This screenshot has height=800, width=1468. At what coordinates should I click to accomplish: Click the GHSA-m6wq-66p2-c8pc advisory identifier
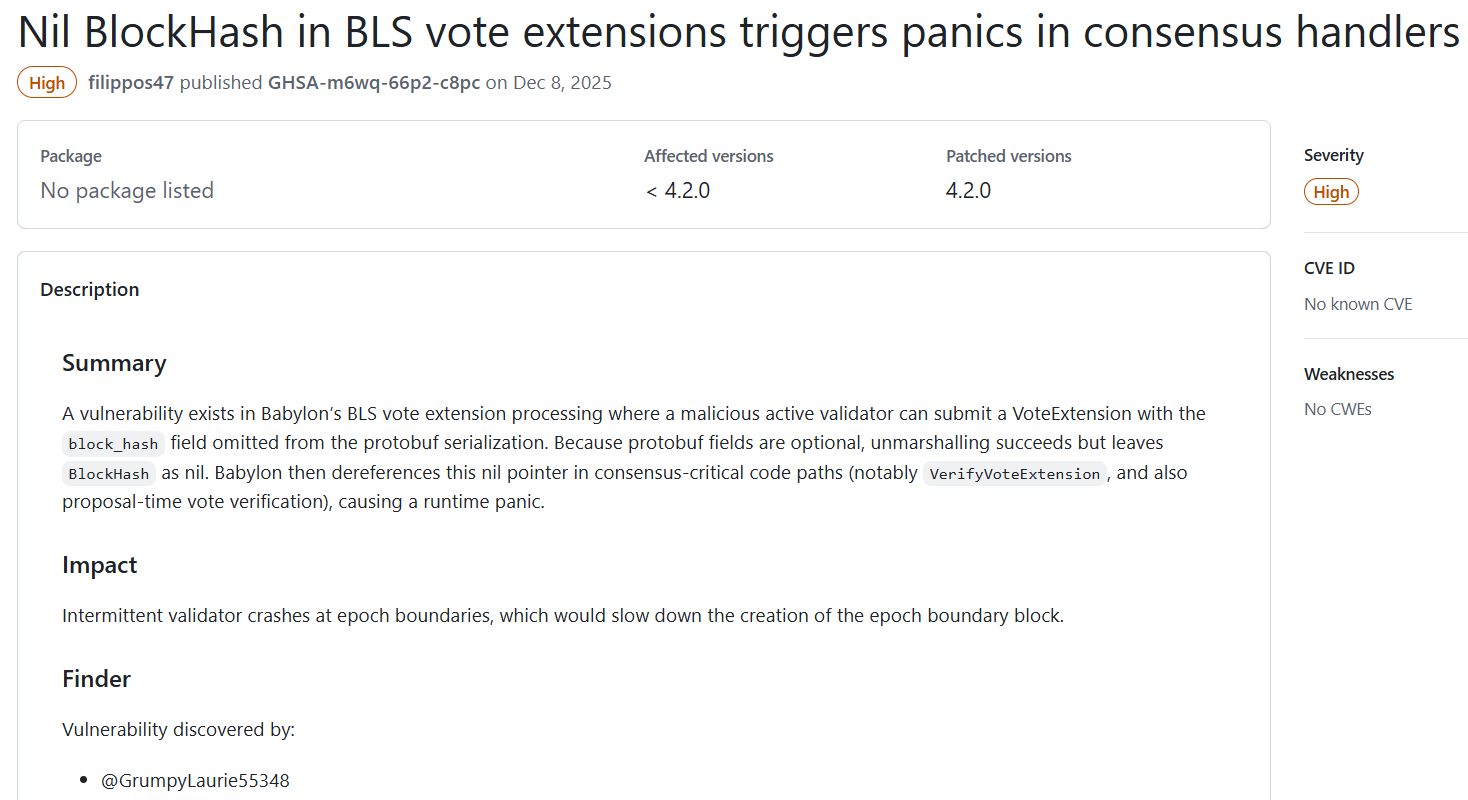[373, 83]
